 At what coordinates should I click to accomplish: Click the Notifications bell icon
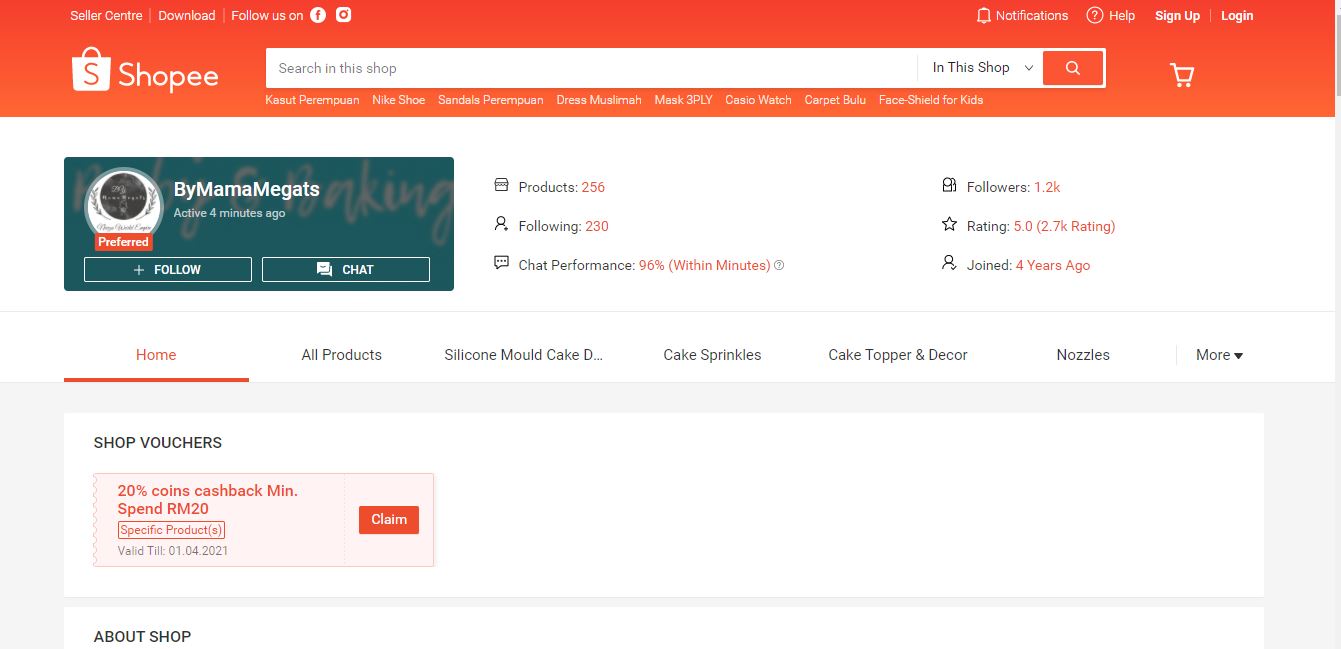983,16
